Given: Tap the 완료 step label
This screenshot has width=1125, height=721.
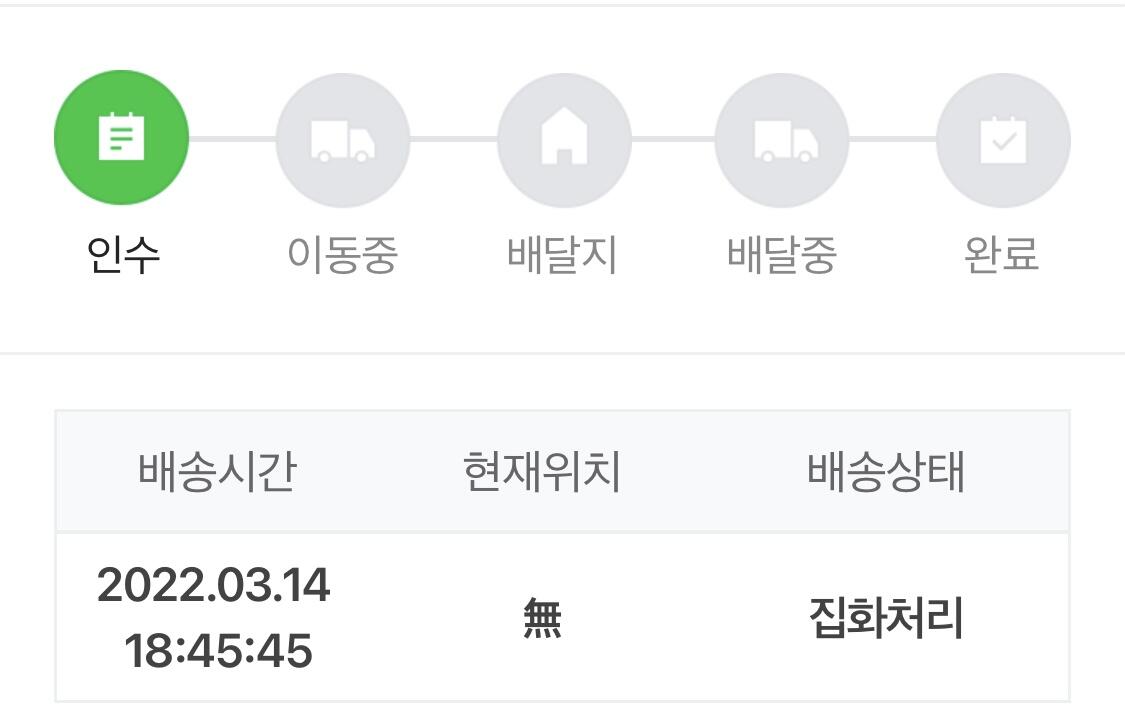Looking at the screenshot, I should click(x=1002, y=255).
